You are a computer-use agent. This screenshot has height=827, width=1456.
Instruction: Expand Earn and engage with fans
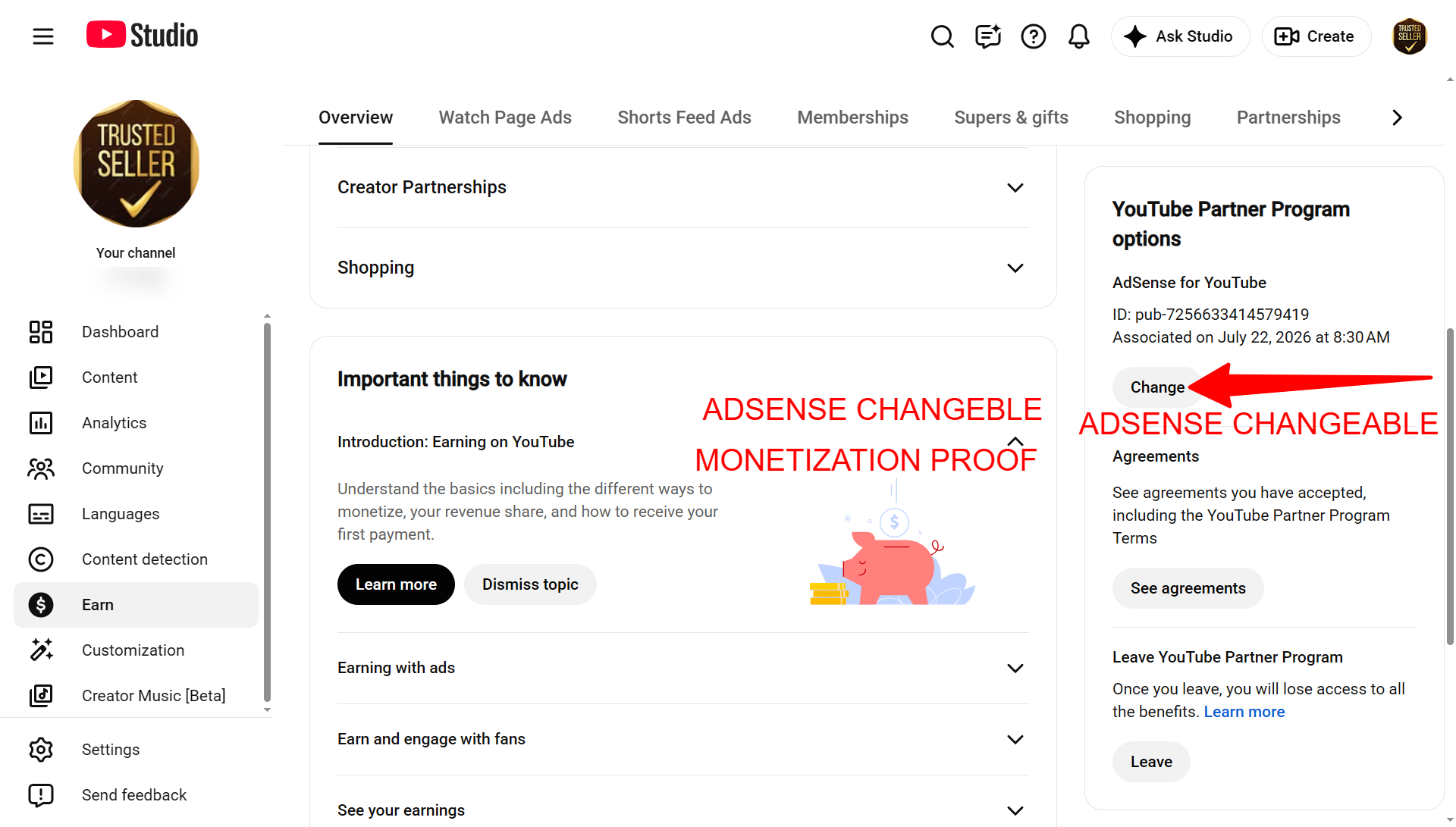click(x=682, y=739)
